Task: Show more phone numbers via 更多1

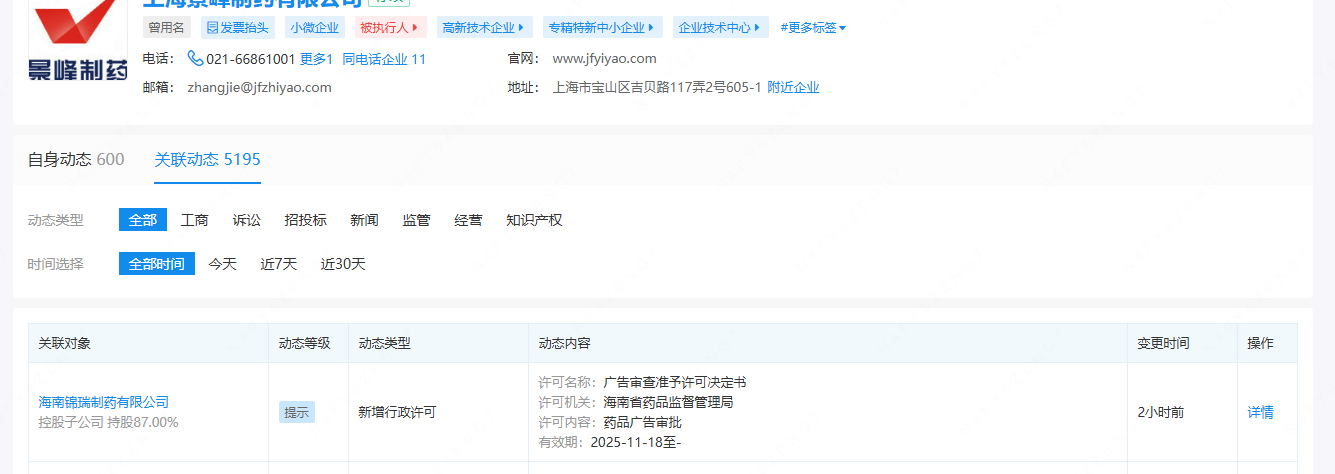Action: [x=316, y=59]
